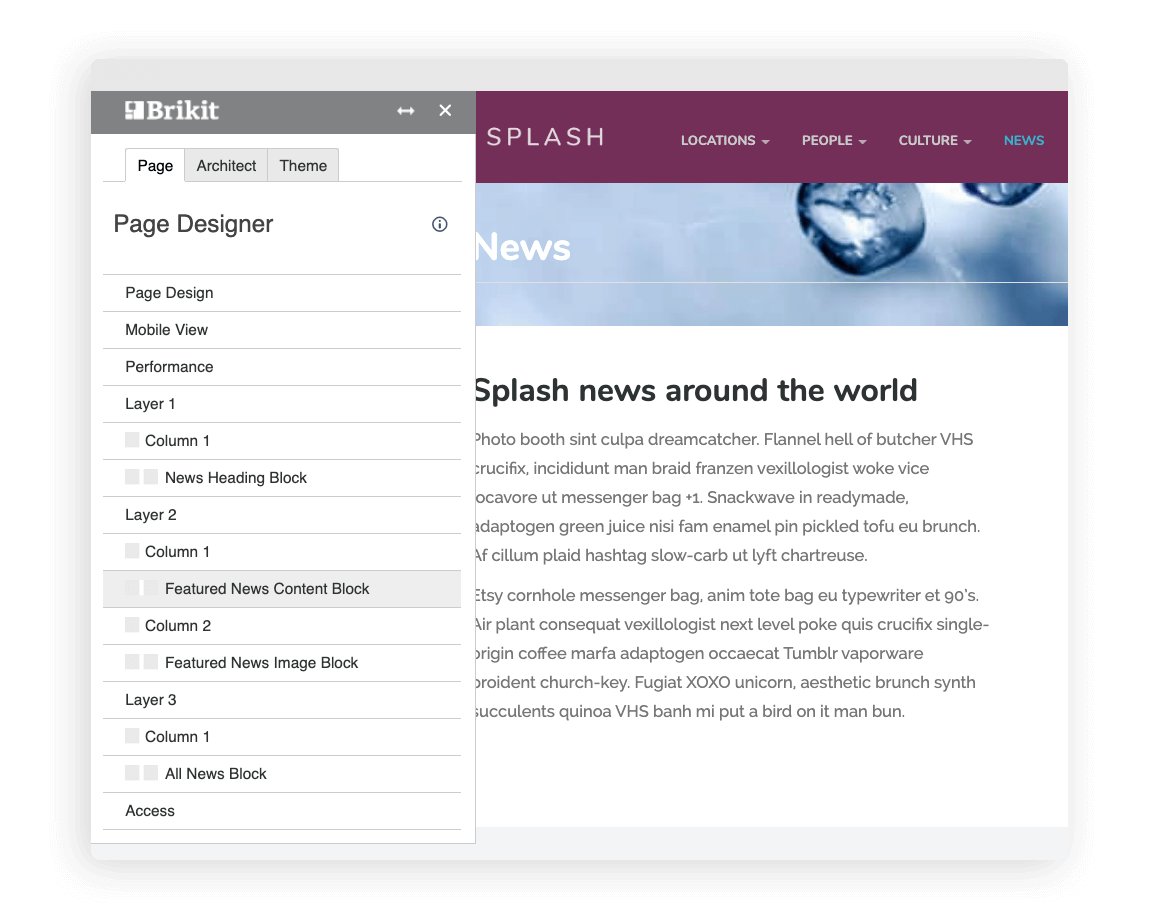This screenshot has height=919, width=1159.
Task: Click the News banner title
Action: pyautogui.click(x=523, y=247)
